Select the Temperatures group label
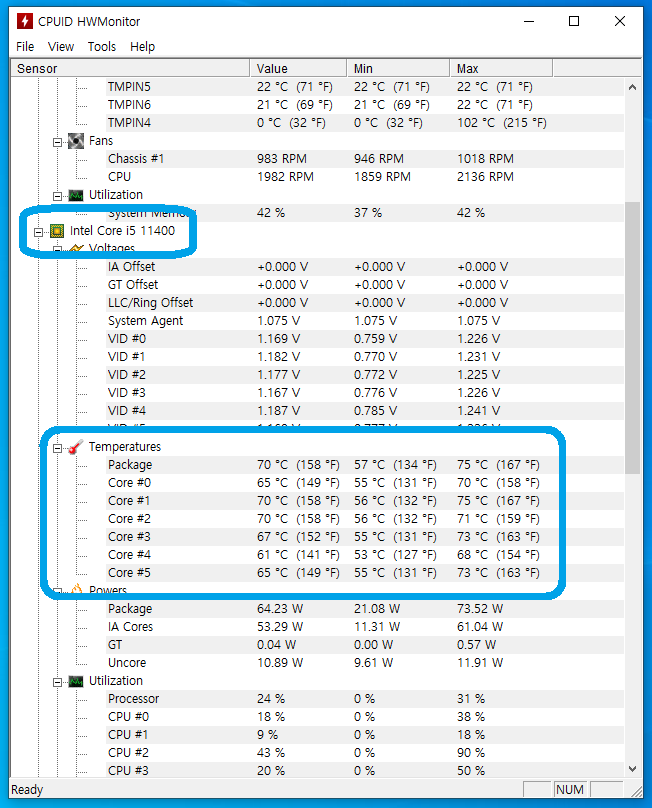 click(x=125, y=447)
